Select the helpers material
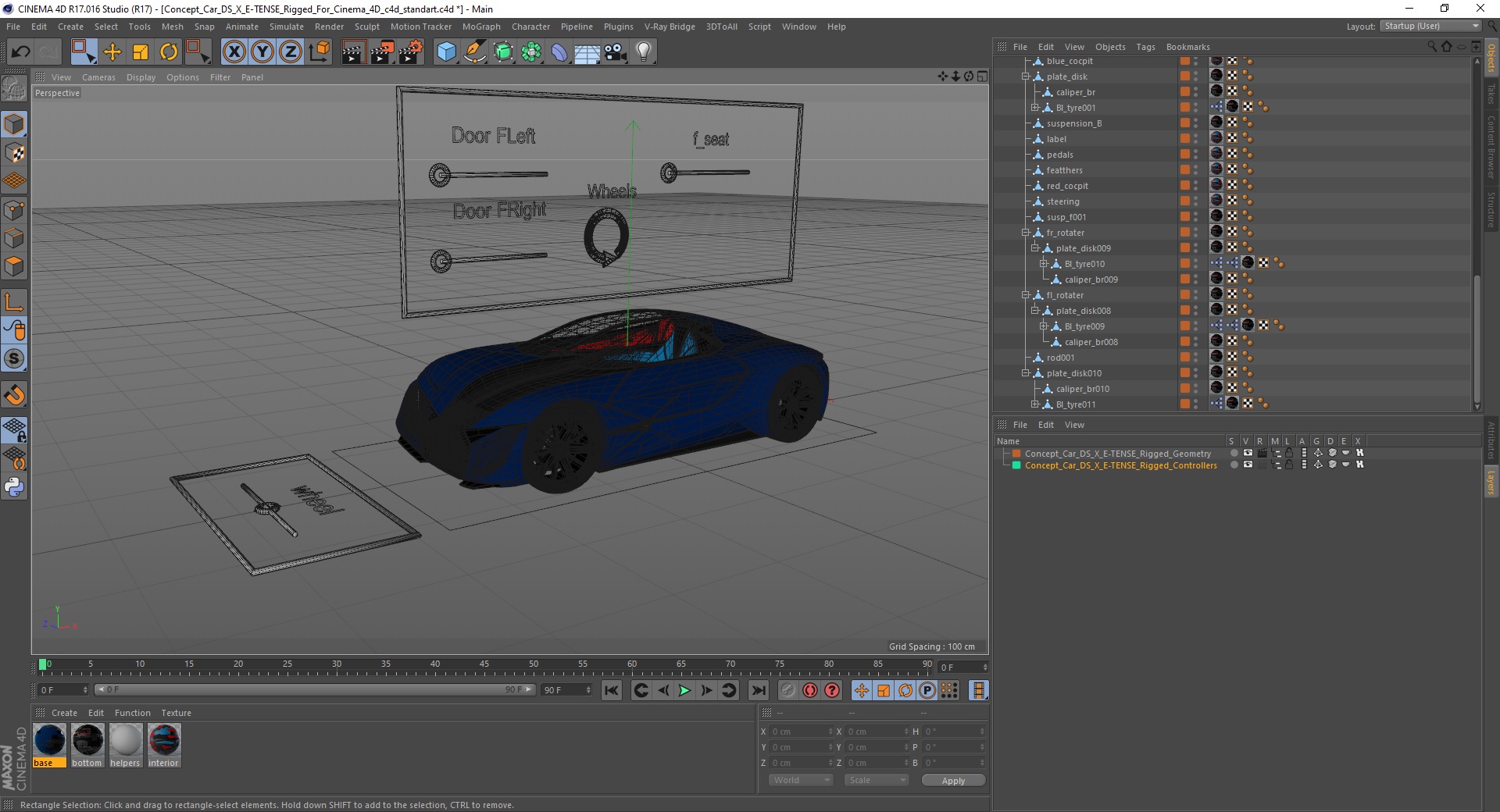Image resolution: width=1500 pixels, height=812 pixels. tap(126, 746)
